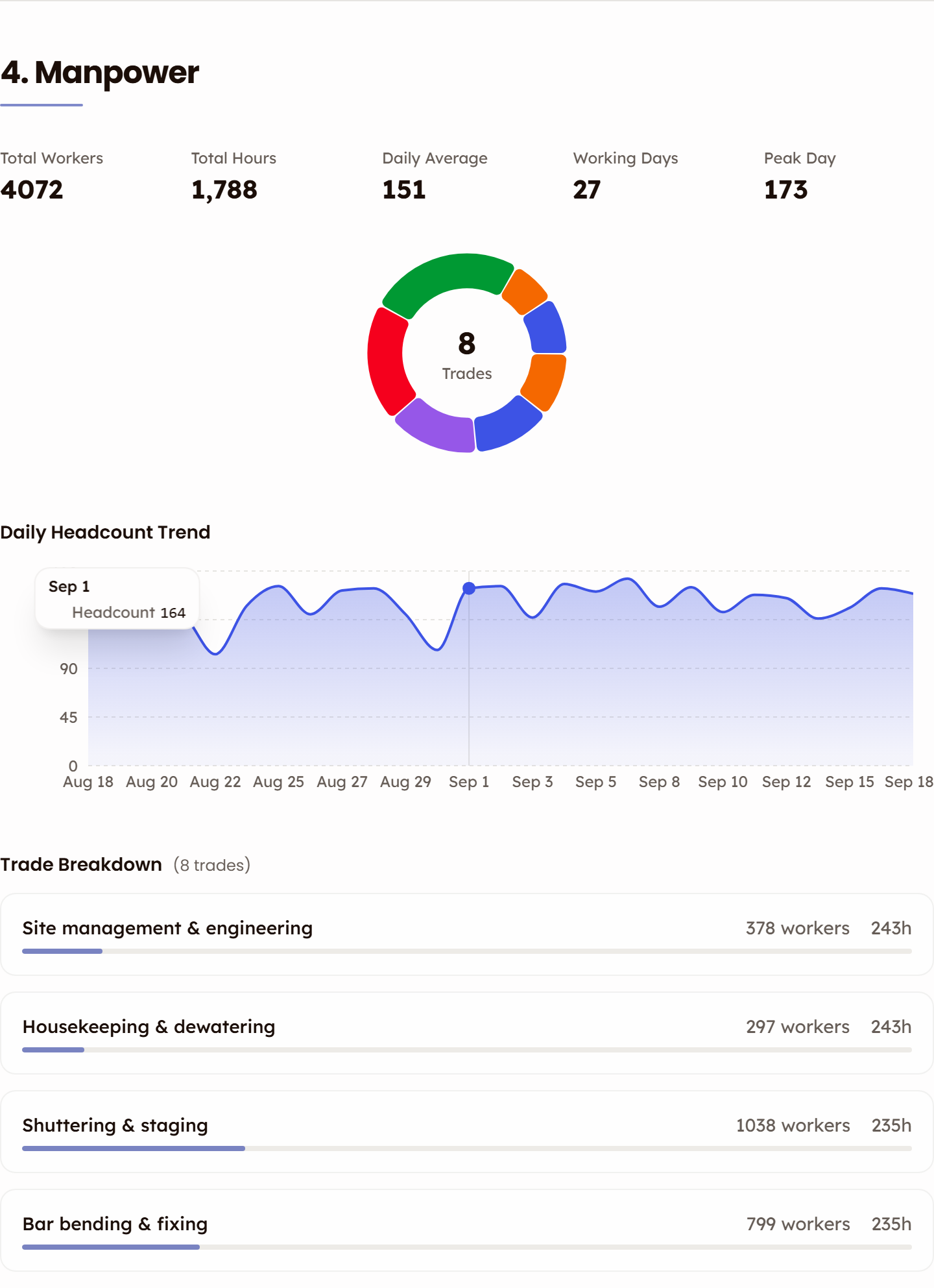Click the Total Workers value 4072
This screenshot has width=934, height=1288.
(32, 190)
